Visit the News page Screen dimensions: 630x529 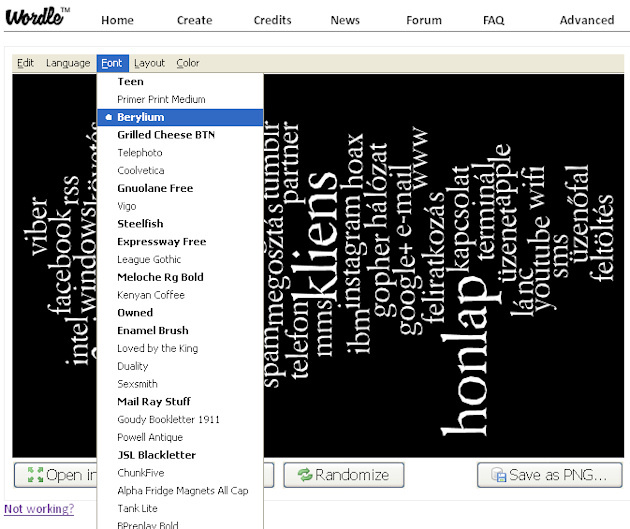click(345, 20)
